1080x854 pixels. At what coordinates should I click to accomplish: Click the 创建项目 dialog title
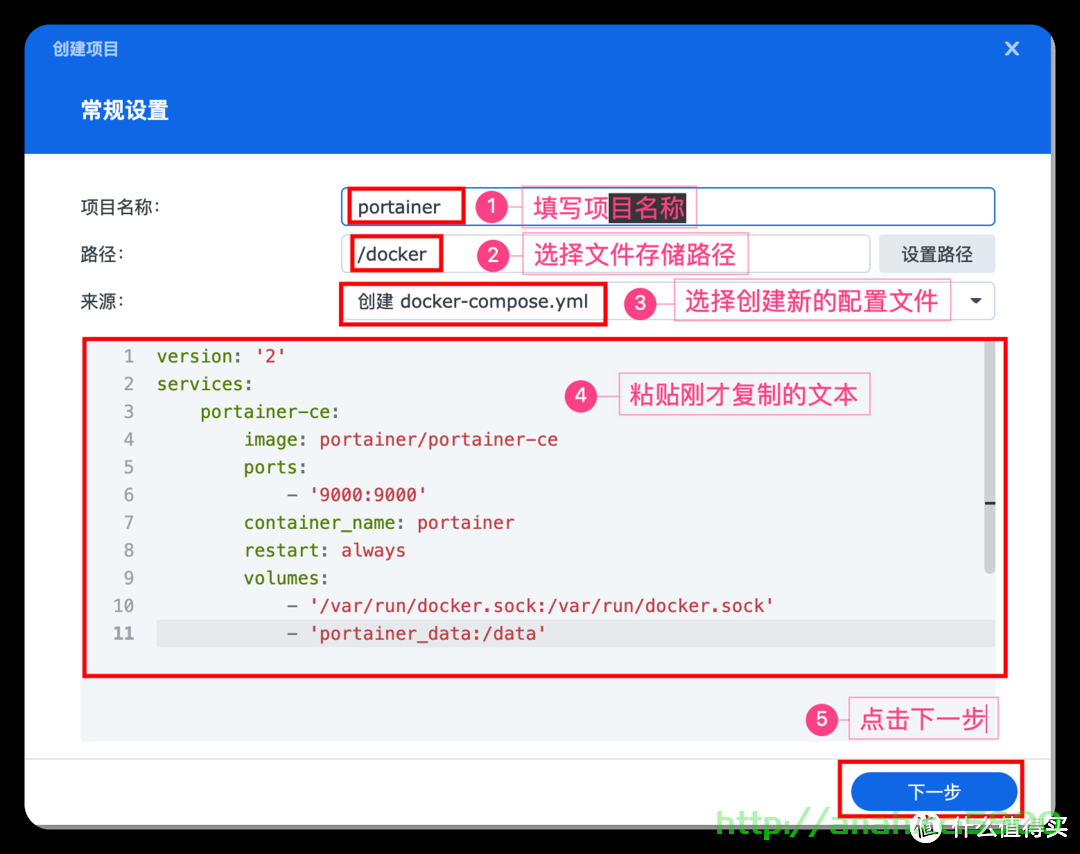point(85,49)
